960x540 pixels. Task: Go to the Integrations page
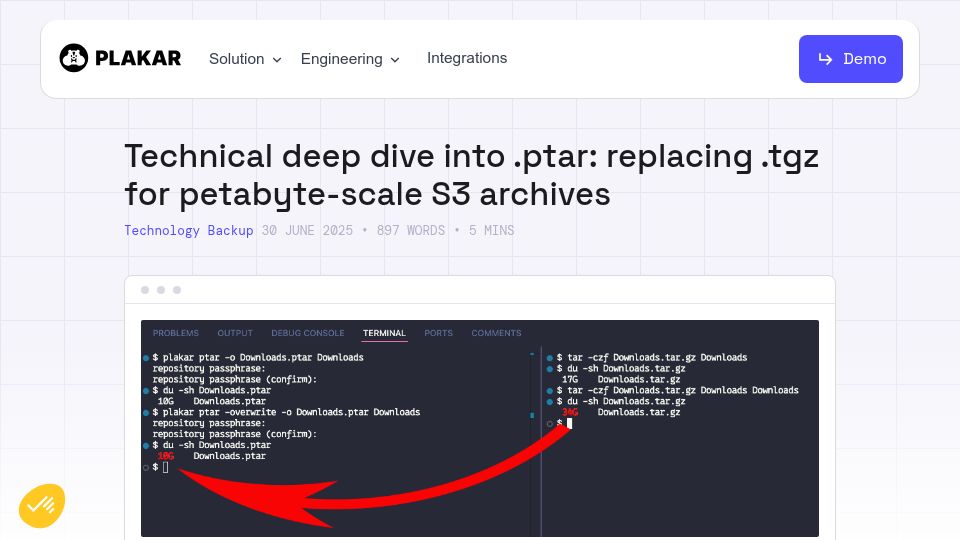click(467, 58)
